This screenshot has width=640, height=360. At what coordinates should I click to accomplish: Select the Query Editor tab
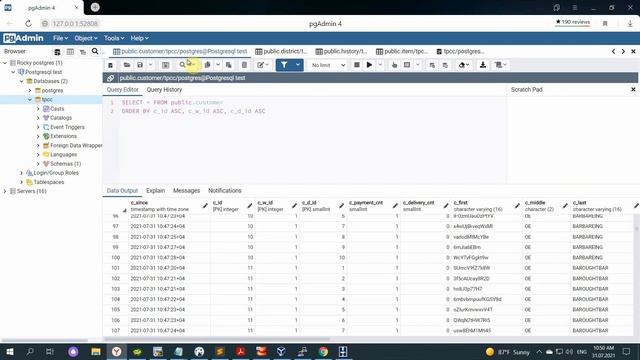click(x=122, y=90)
